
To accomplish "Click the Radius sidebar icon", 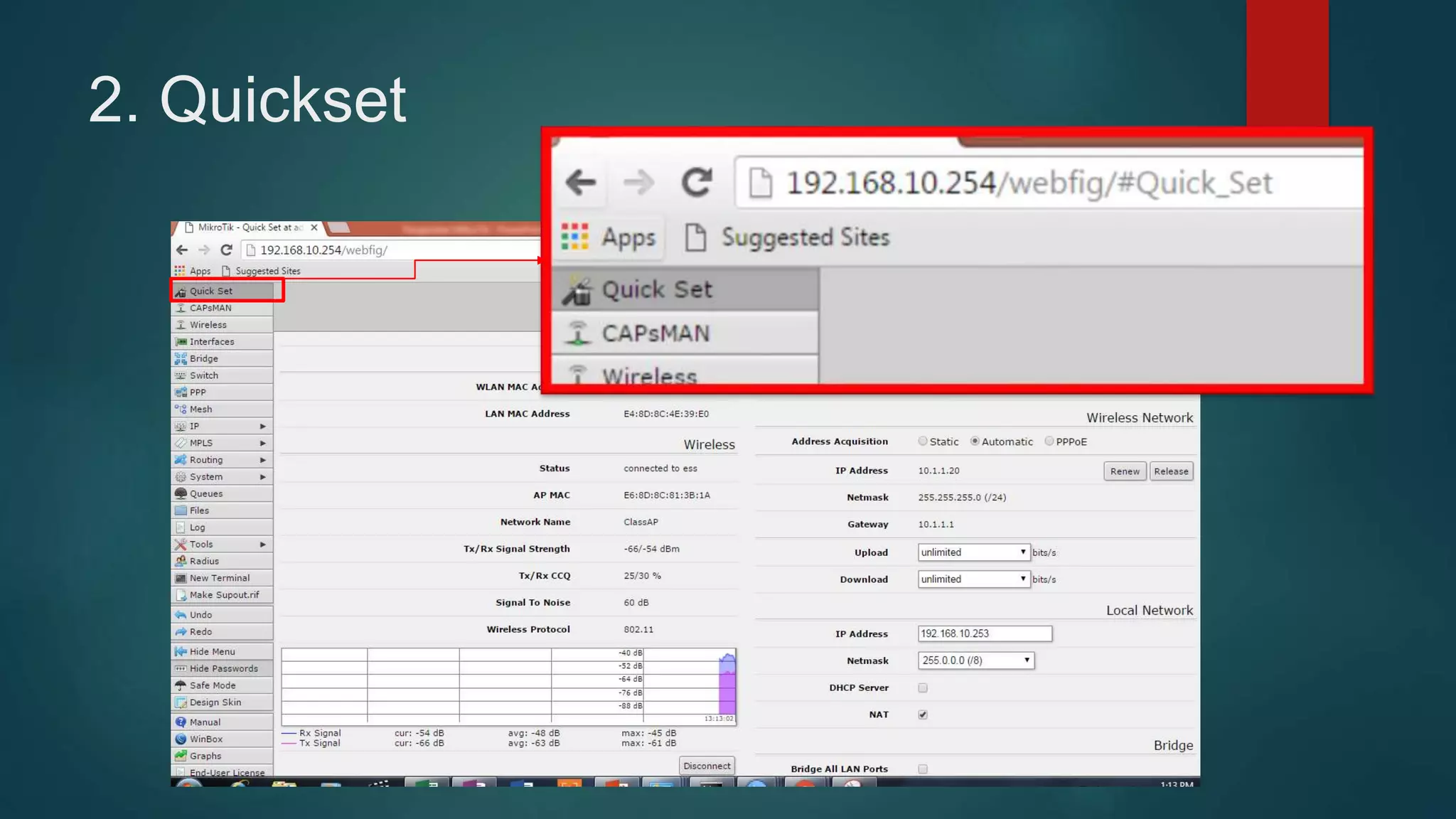I will 181,561.
